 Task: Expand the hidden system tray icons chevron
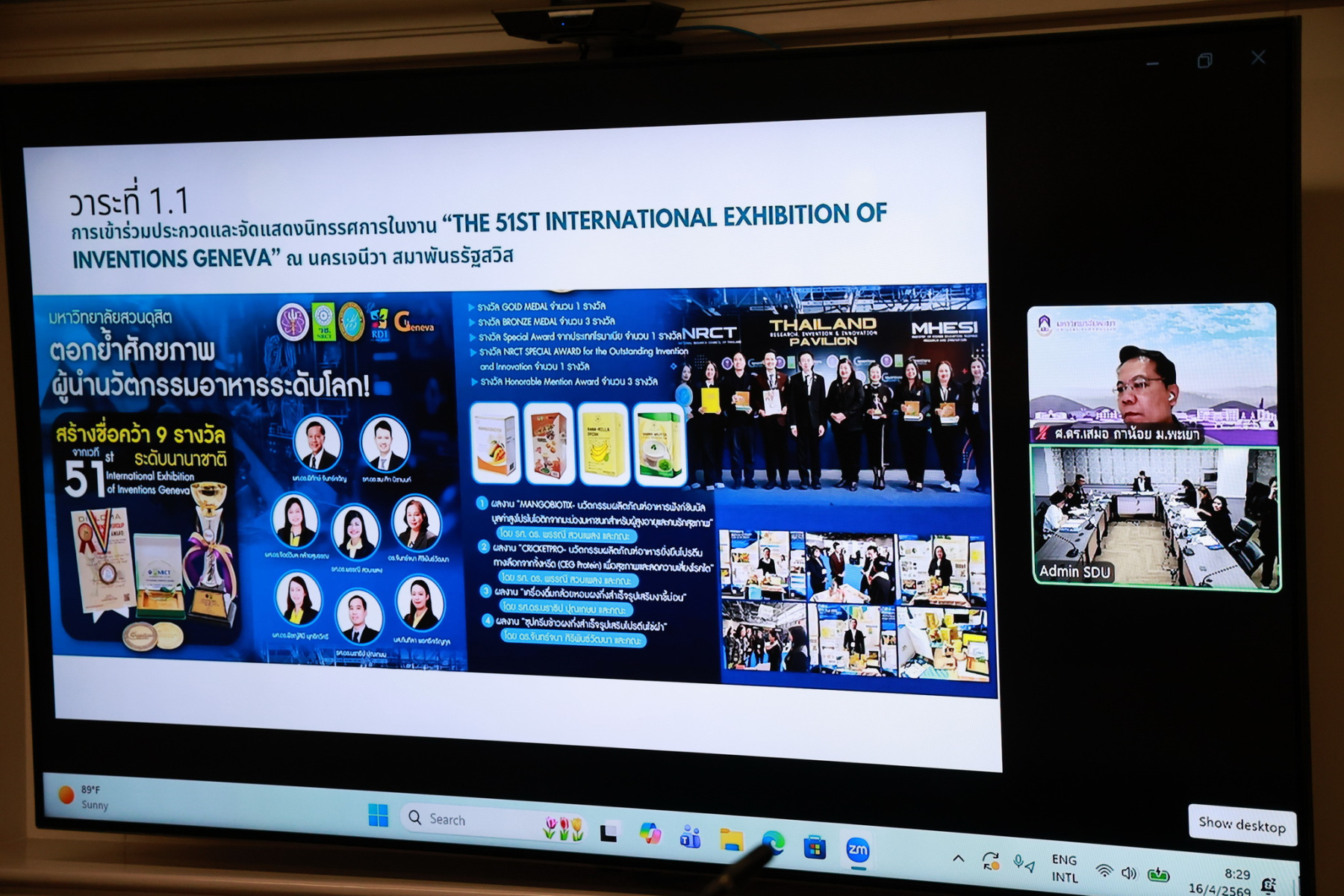click(958, 859)
